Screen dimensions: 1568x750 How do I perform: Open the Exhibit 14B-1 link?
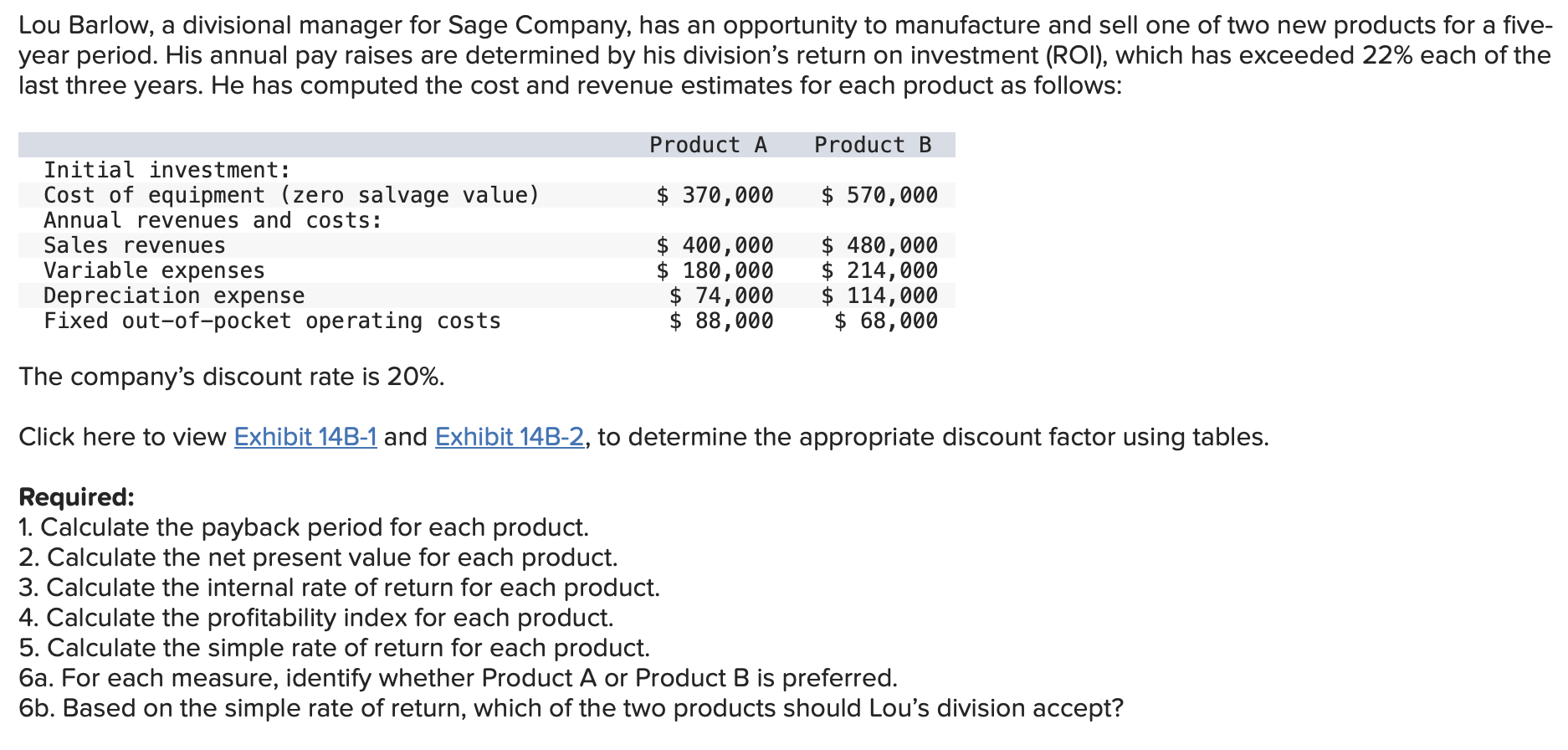[305, 437]
